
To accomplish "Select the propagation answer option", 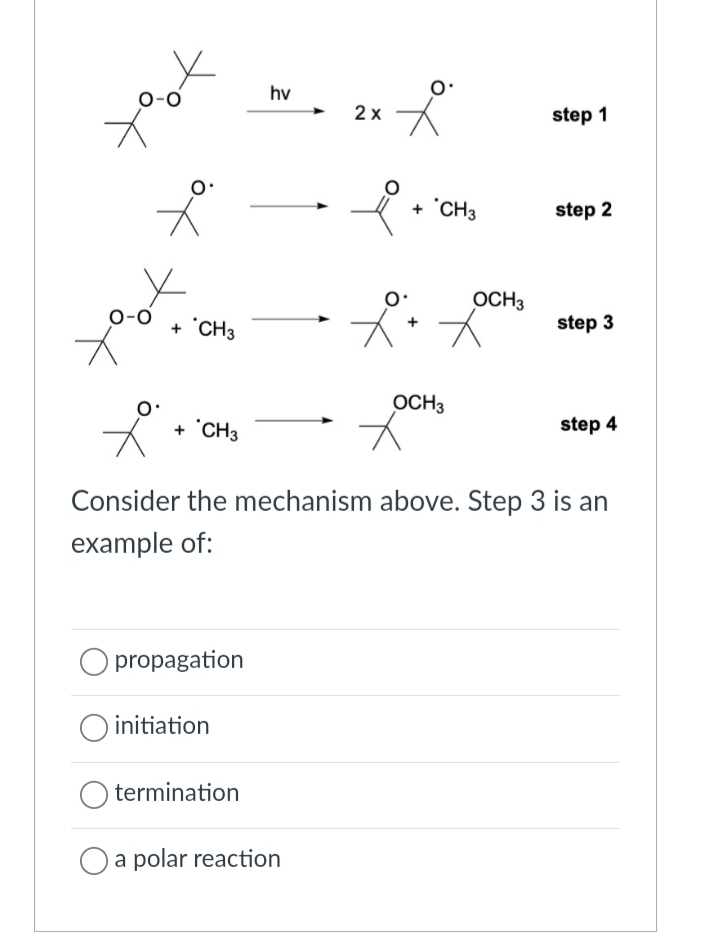I will pyautogui.click(x=93, y=660).
